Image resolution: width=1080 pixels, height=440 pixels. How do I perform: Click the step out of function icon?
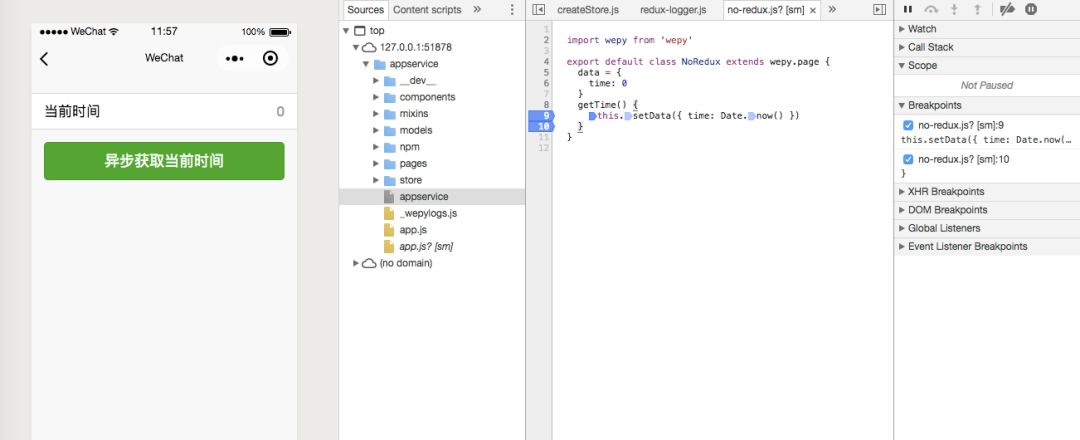(977, 10)
